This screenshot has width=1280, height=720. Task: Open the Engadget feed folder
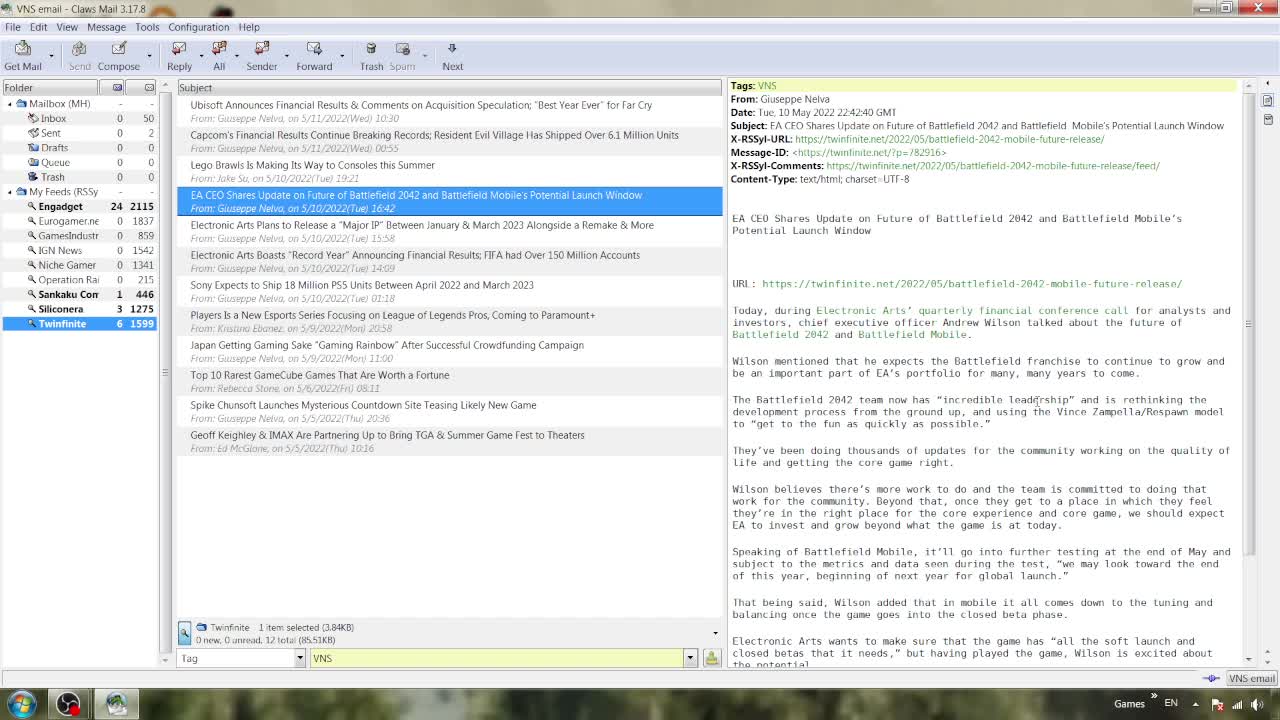[60, 206]
